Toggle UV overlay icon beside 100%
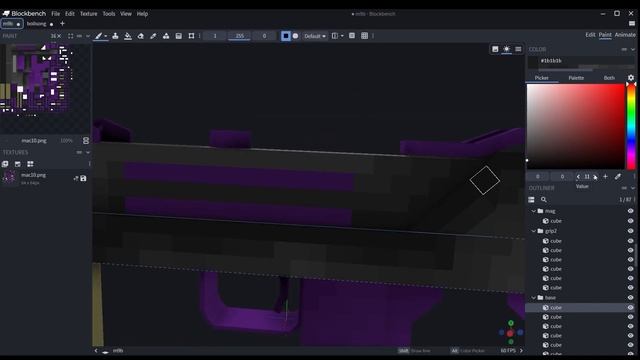Image resolution: width=640 pixels, height=360 pixels. [x=86, y=140]
